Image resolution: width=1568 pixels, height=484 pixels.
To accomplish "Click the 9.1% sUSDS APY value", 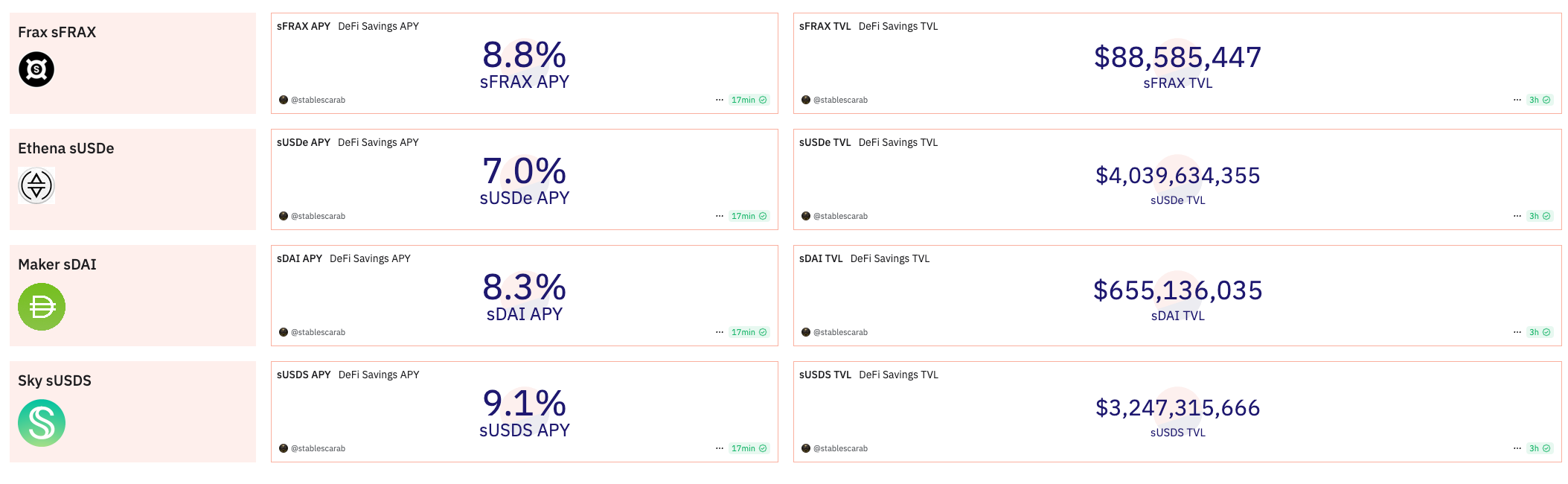I will tap(523, 404).
